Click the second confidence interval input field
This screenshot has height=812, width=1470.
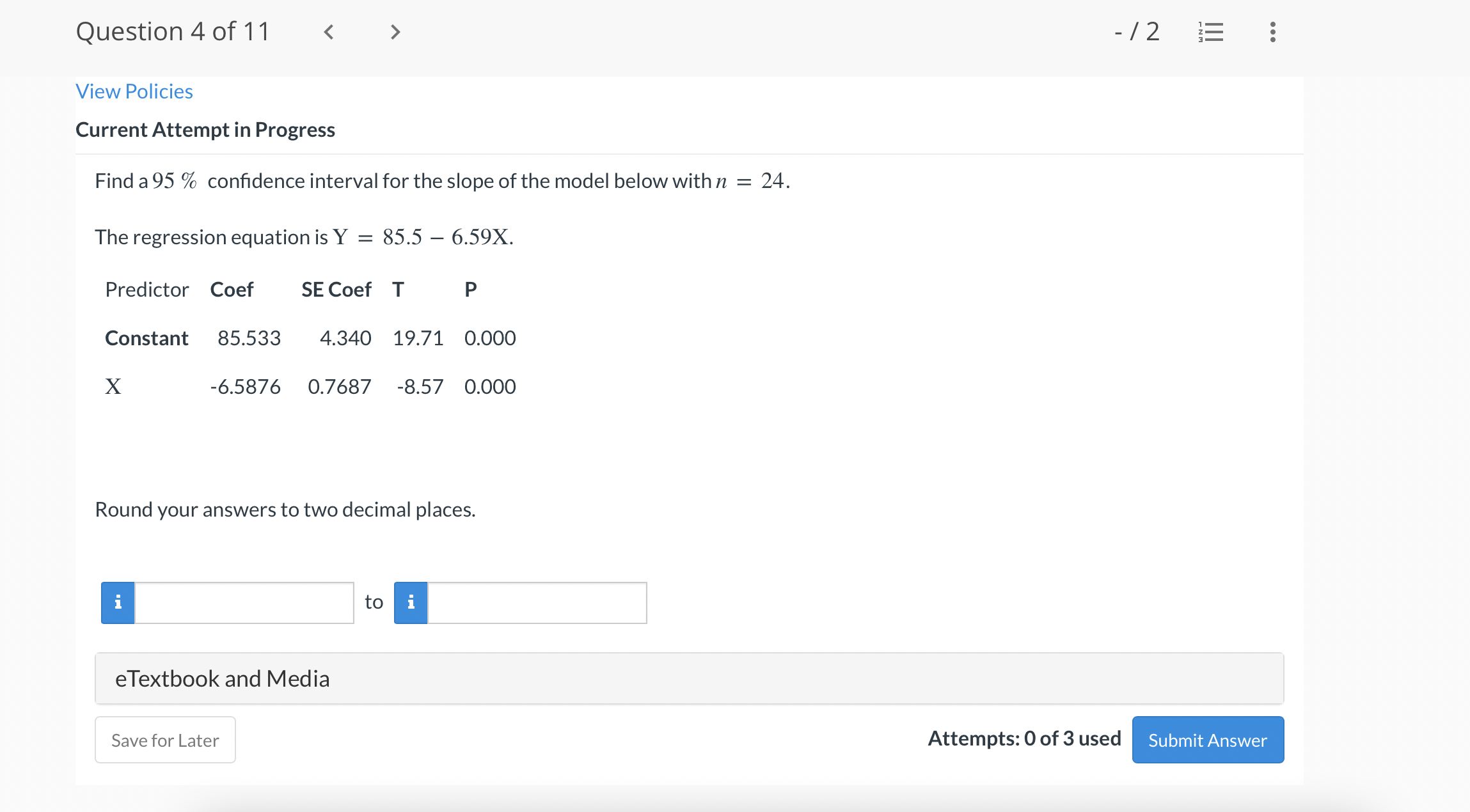537,602
